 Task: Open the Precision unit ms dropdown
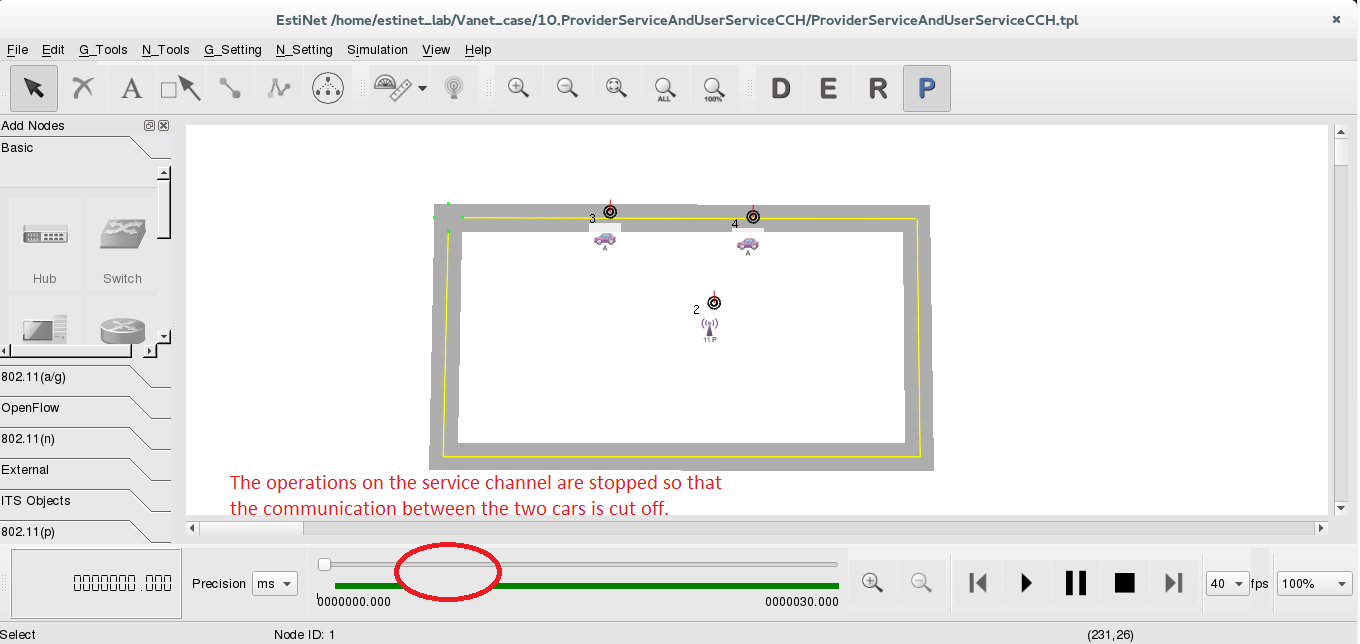[x=275, y=584]
